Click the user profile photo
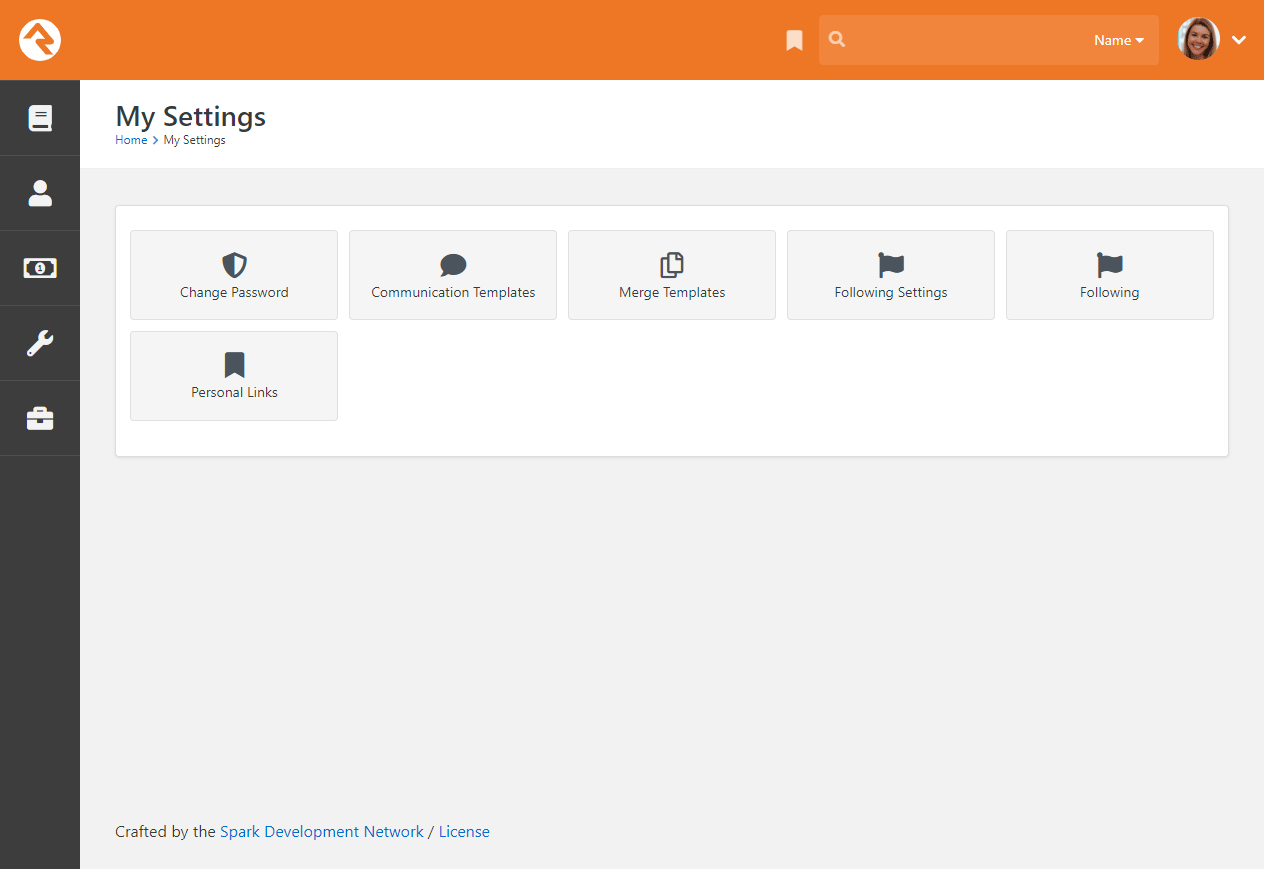 tap(1199, 40)
